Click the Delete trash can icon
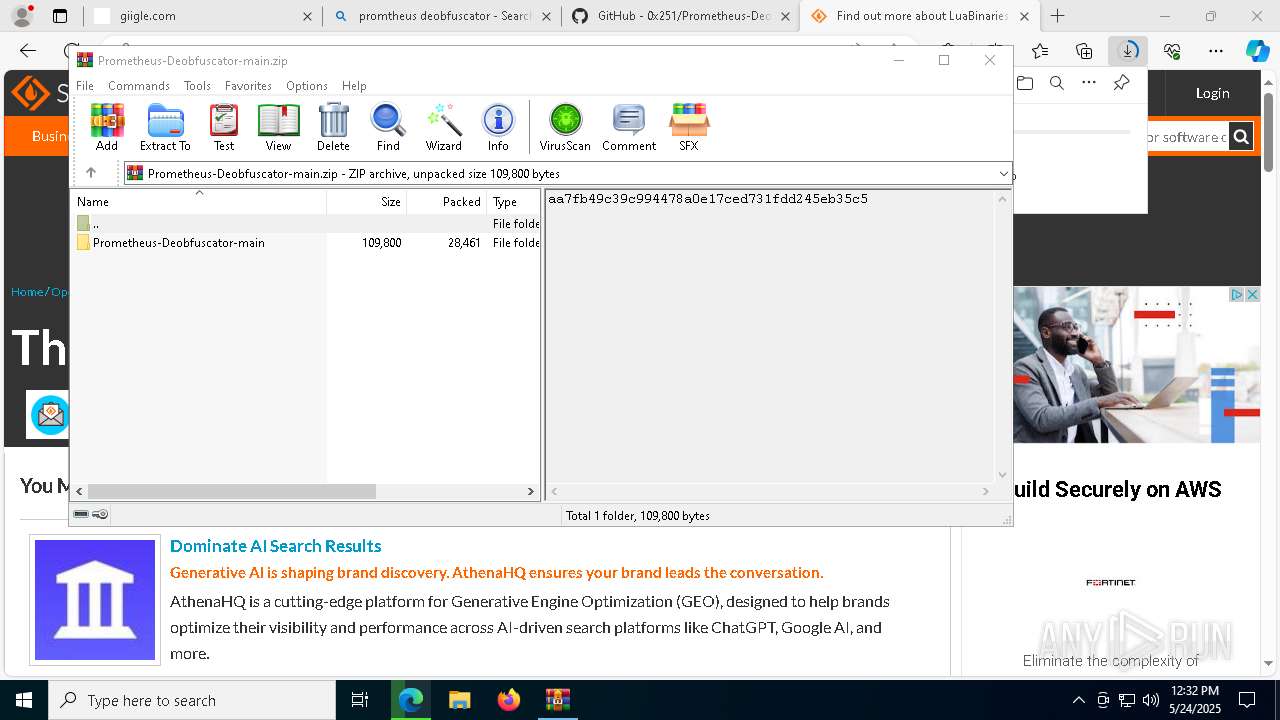This screenshot has height=720, width=1280. (x=333, y=127)
